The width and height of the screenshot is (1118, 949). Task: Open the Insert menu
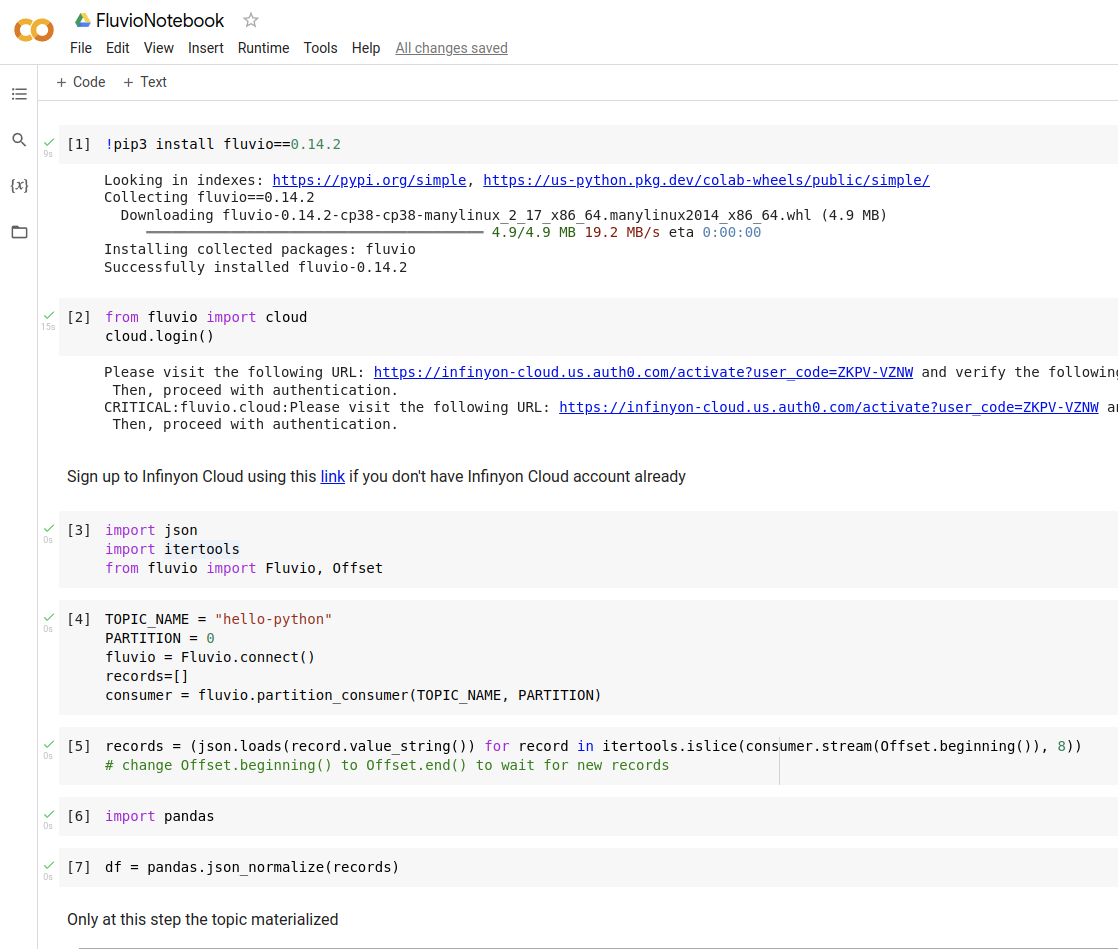click(x=206, y=47)
